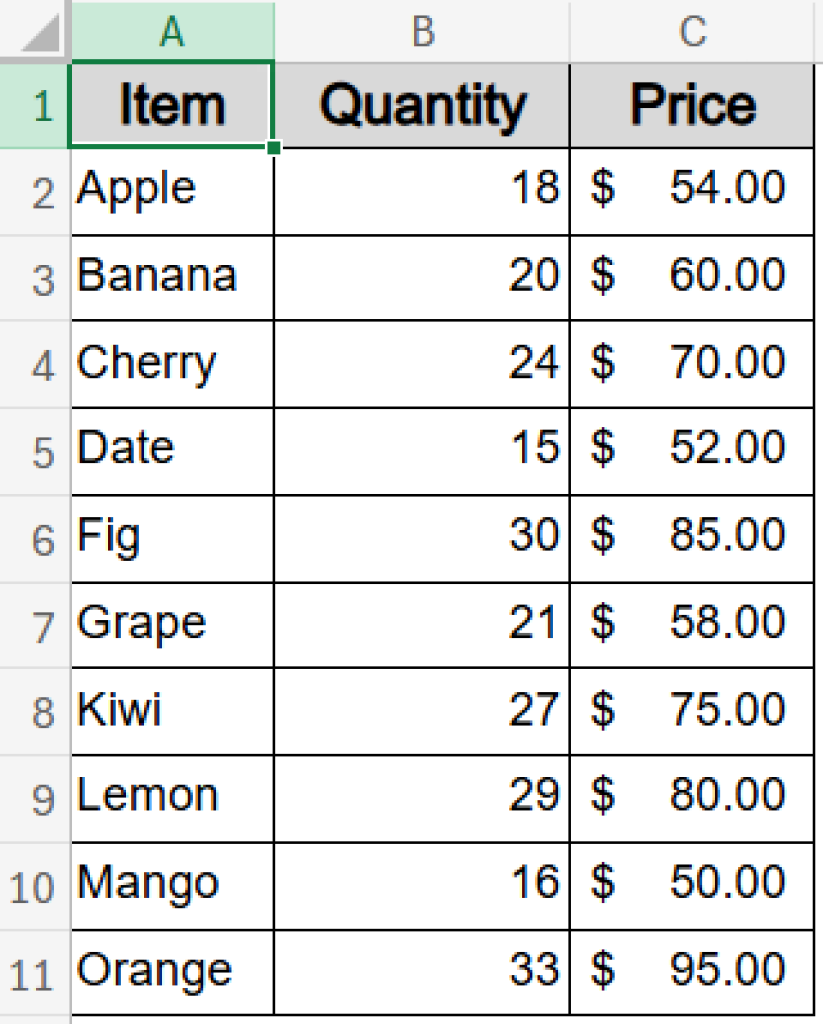This screenshot has height=1024, width=823.
Task: Select the cell containing Cherry
Action: [x=170, y=363]
